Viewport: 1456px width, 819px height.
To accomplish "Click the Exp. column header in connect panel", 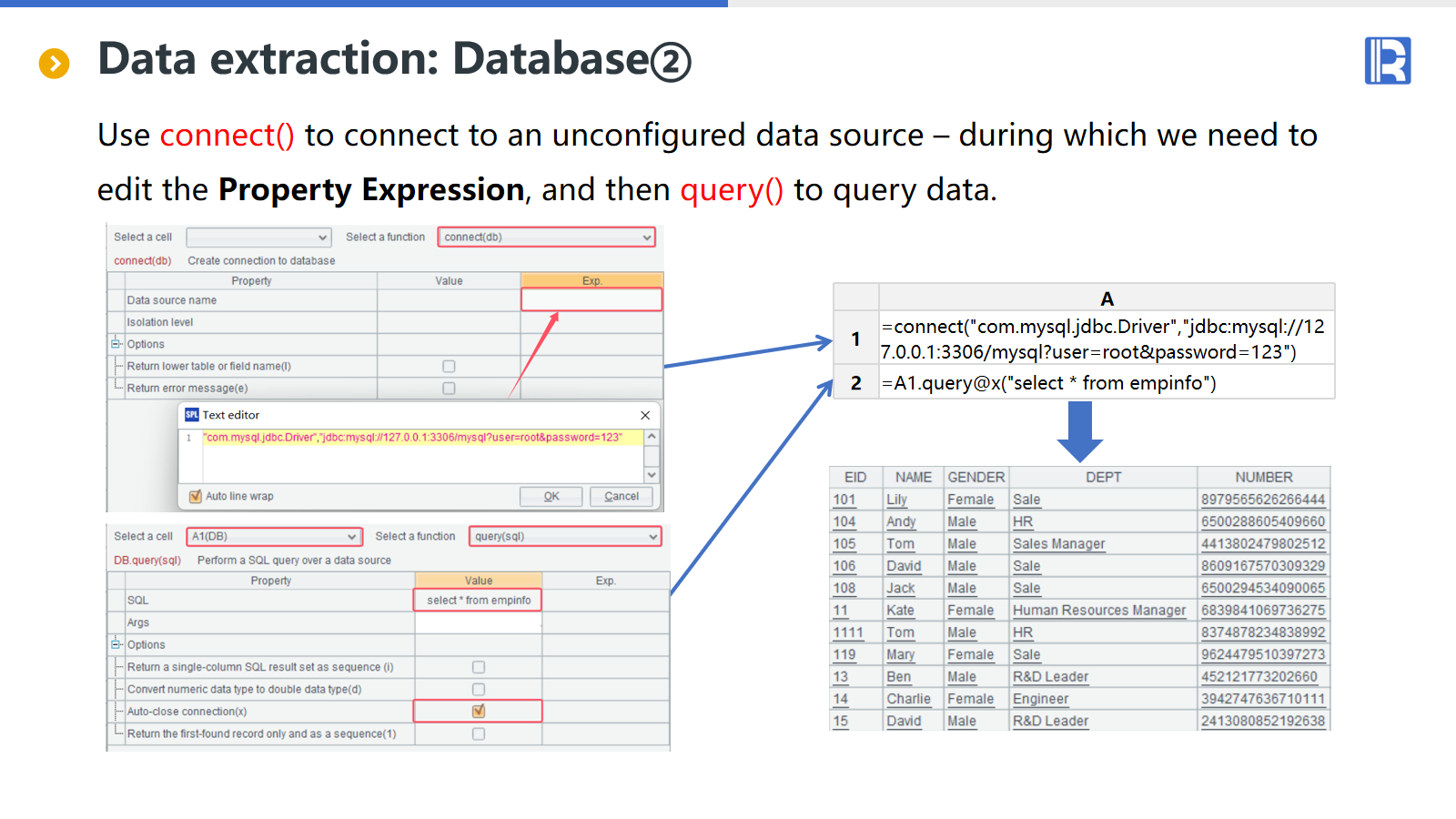I will (x=591, y=281).
